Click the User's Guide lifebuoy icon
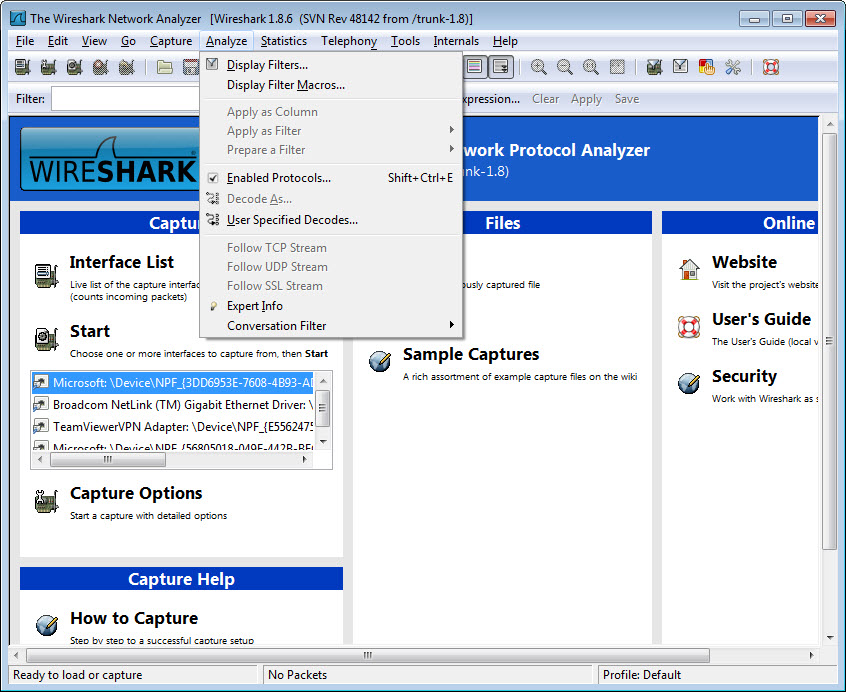The width and height of the screenshot is (846, 692). tap(689, 327)
